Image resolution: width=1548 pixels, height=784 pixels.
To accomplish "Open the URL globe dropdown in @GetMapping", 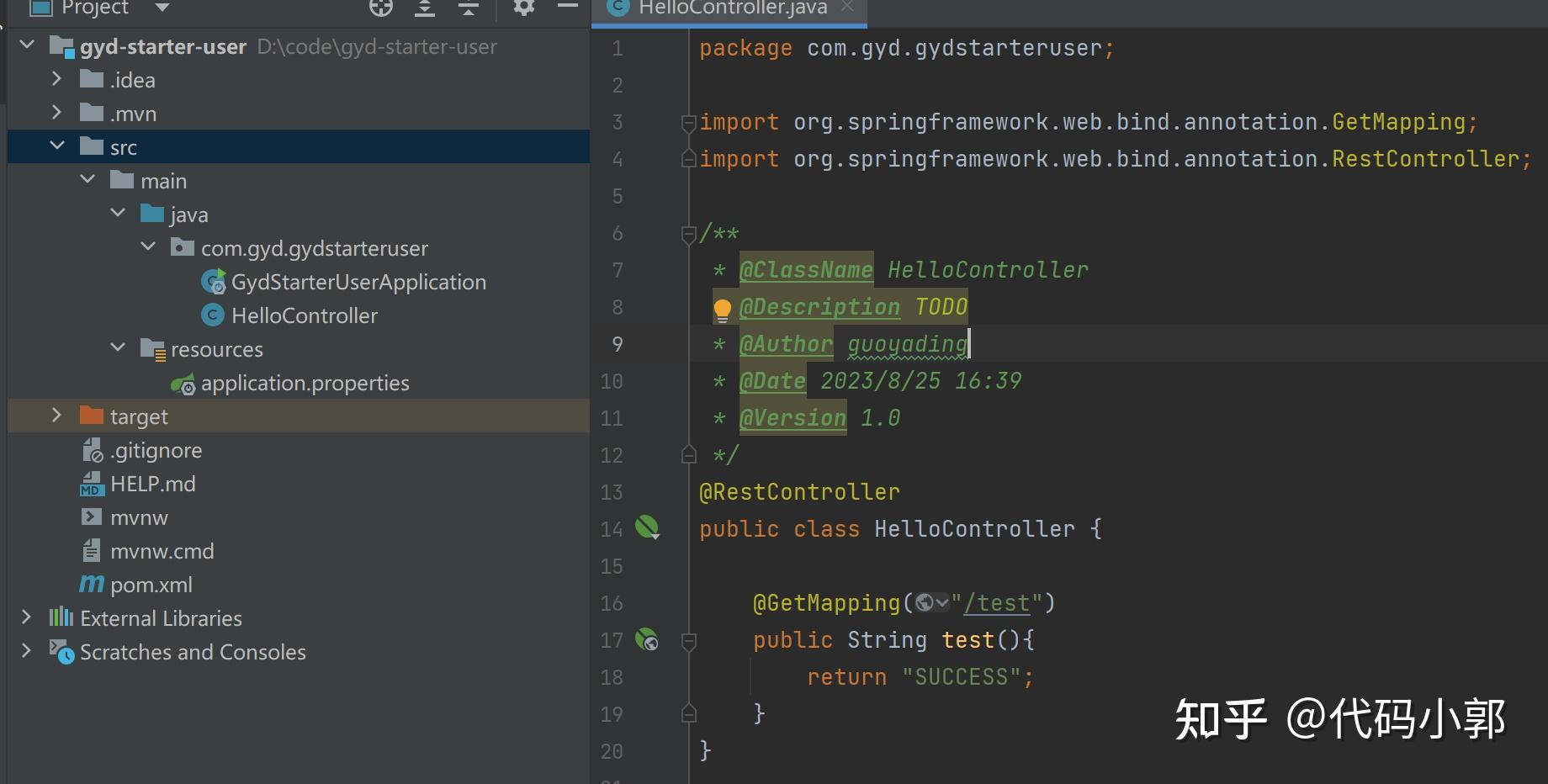I will coord(932,602).
